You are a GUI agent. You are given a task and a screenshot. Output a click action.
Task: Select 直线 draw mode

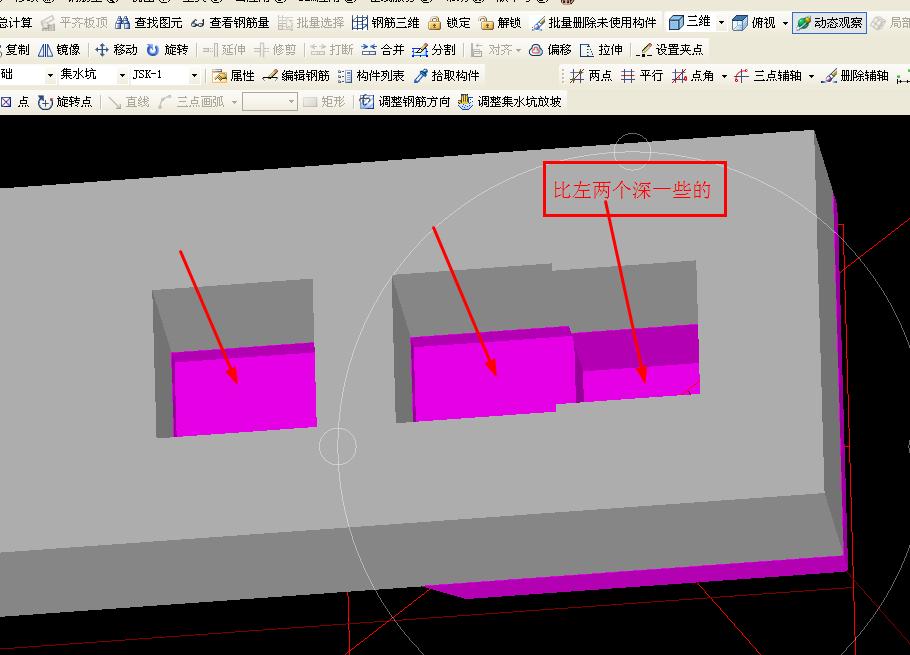click(x=129, y=102)
